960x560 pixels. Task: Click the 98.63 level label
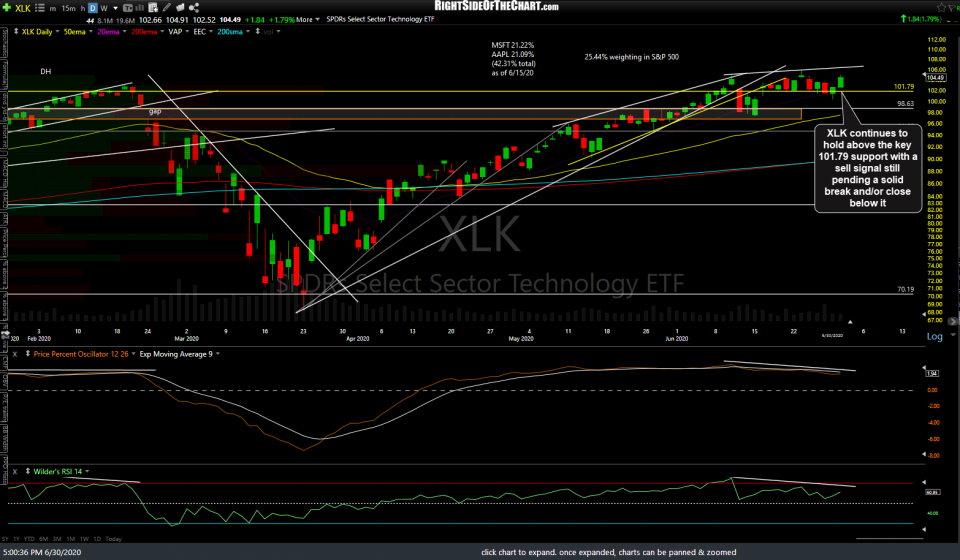906,103
